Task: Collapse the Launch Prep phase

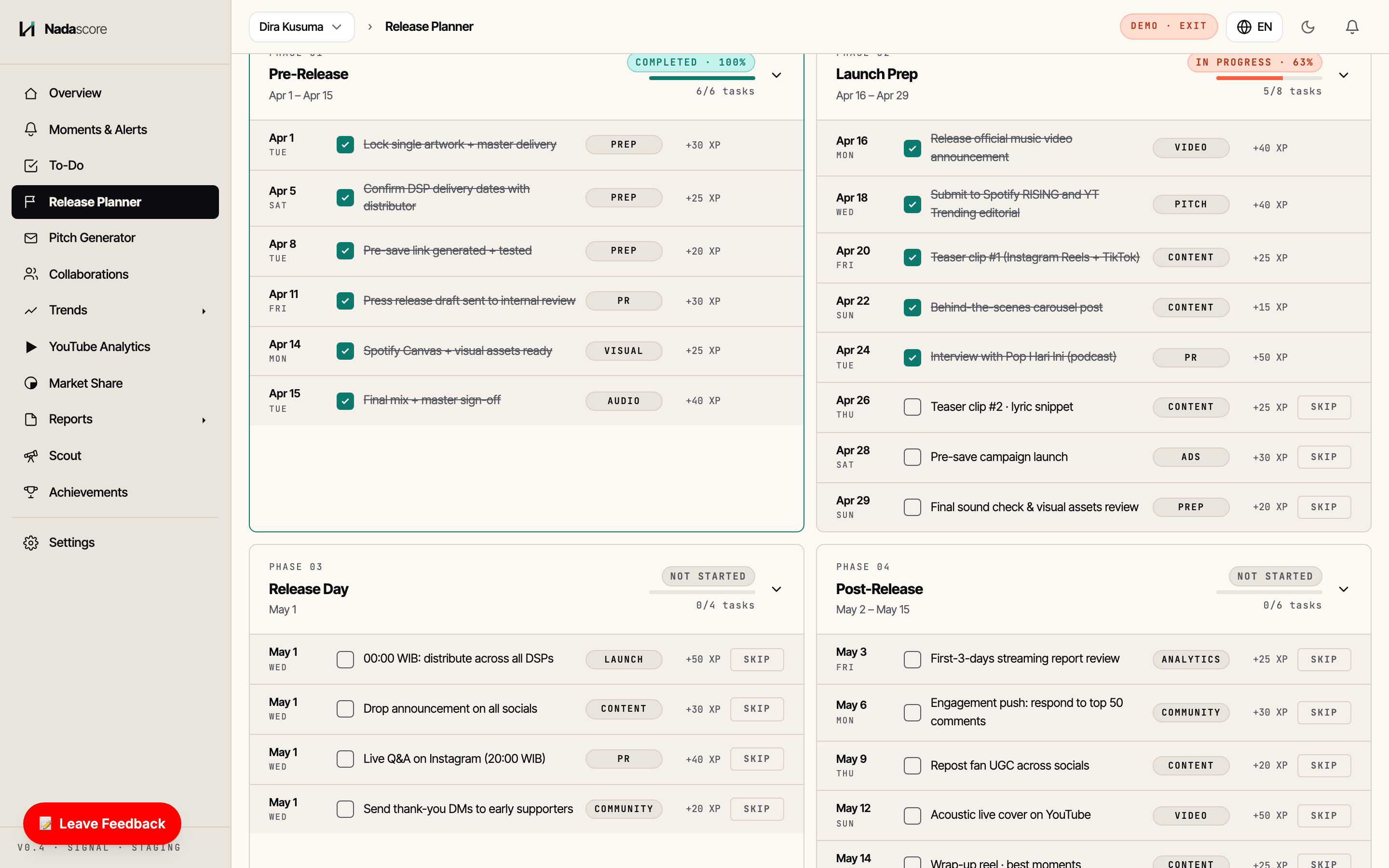Action: (x=1344, y=75)
